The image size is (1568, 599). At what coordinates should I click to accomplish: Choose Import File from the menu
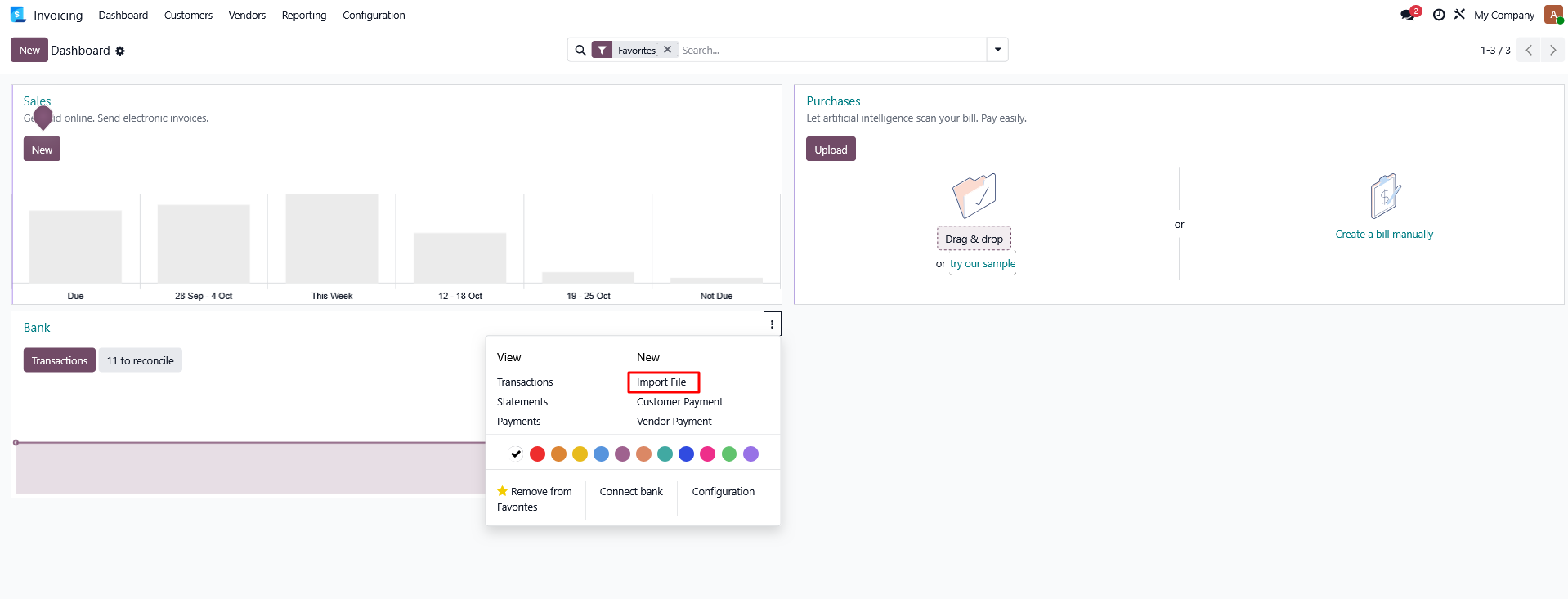(661, 382)
